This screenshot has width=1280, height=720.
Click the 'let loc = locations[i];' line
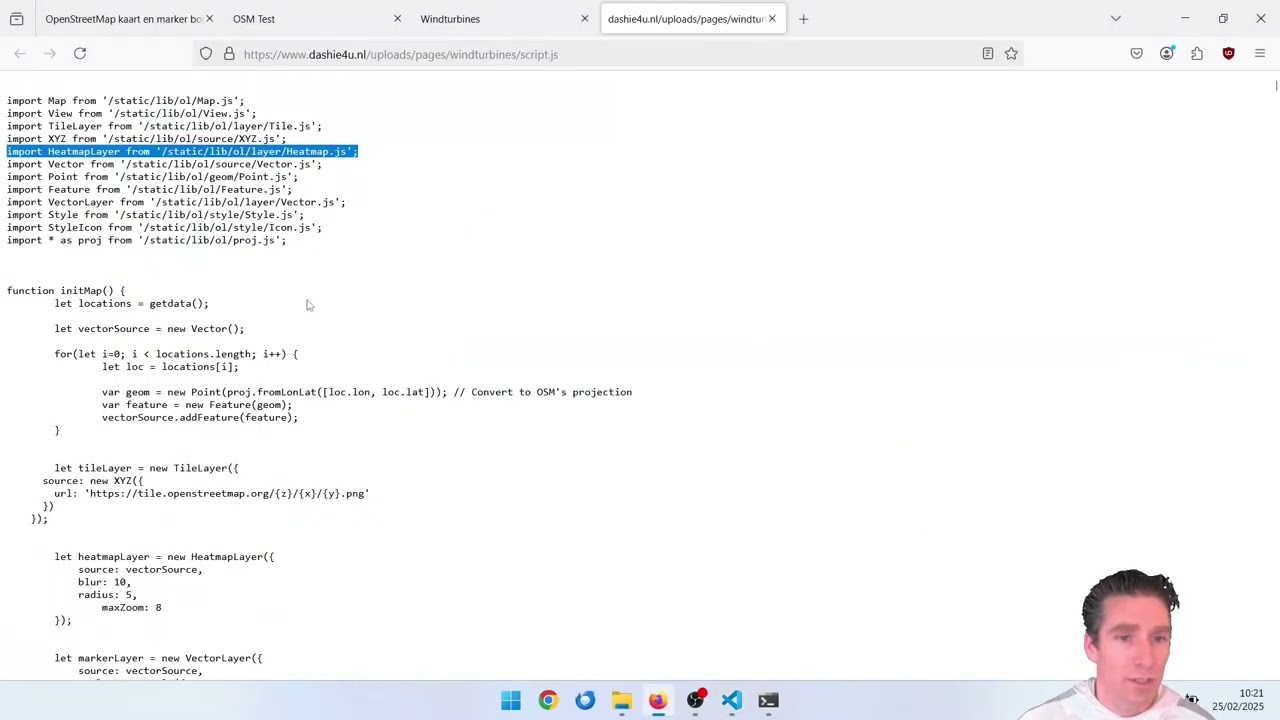170,366
